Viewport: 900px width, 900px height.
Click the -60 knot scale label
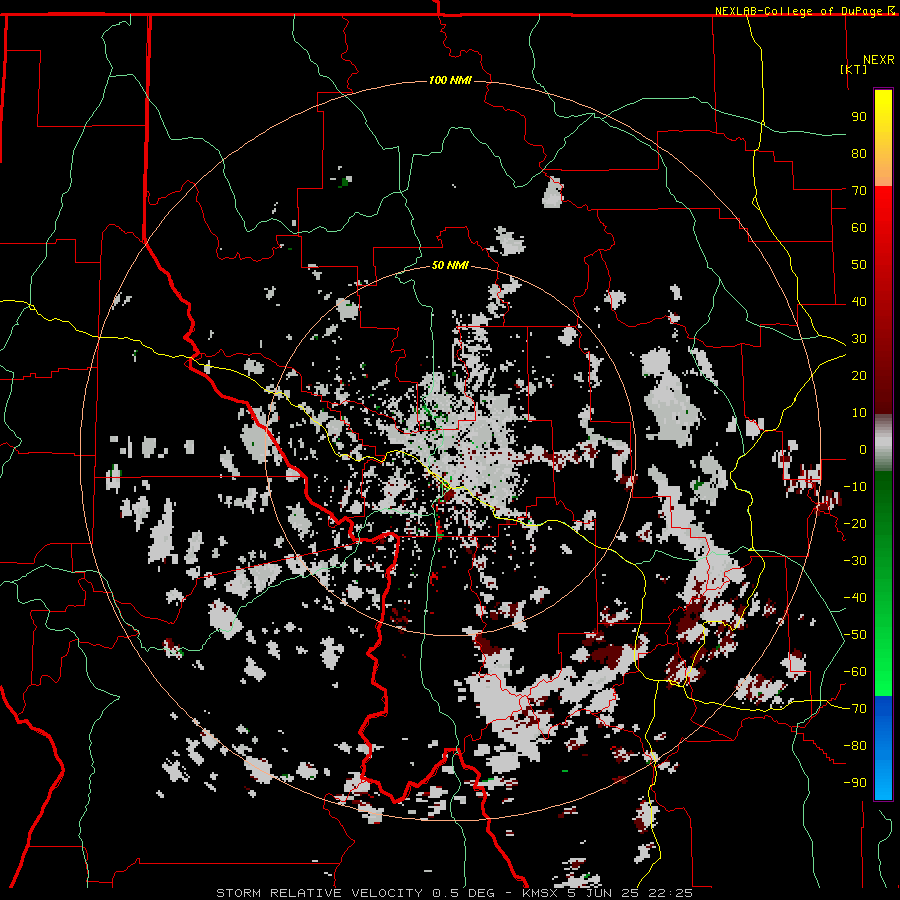click(855, 672)
